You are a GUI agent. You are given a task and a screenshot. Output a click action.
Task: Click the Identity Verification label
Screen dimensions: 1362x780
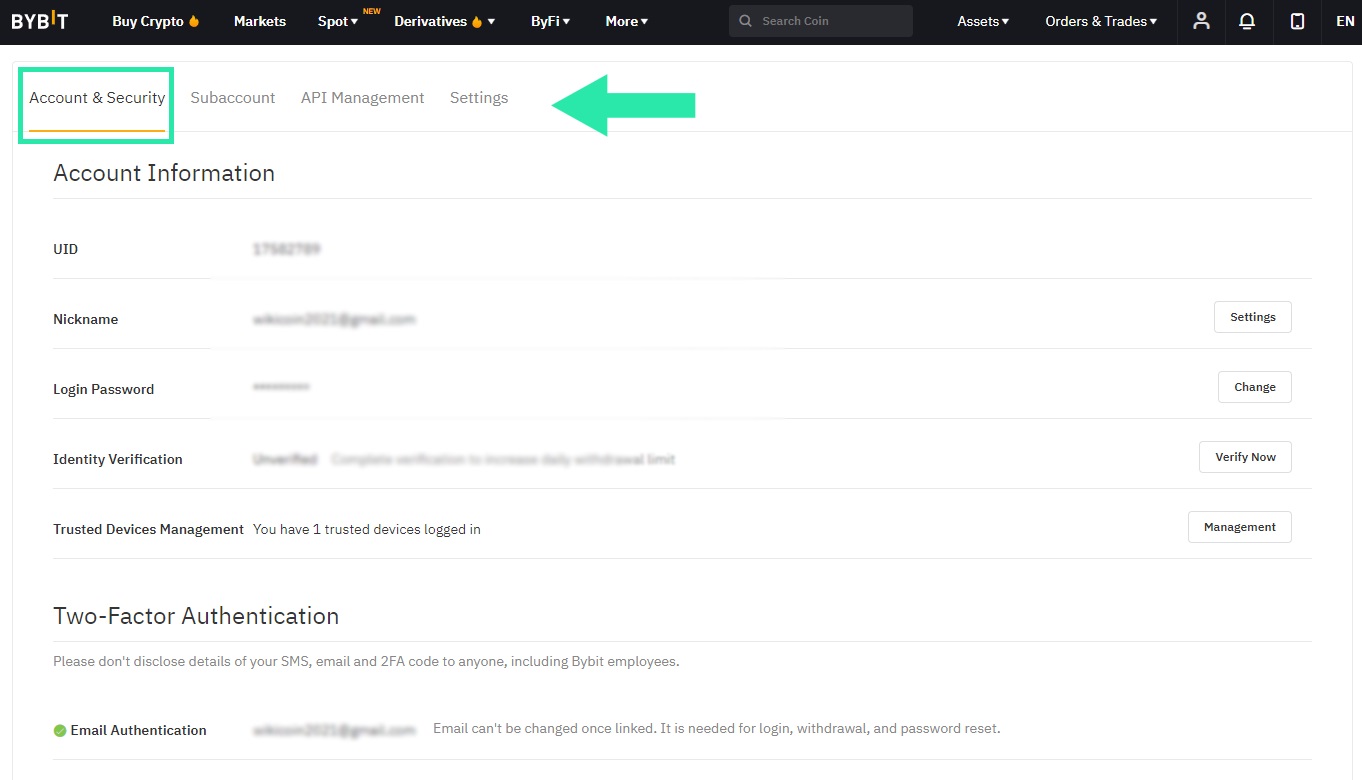[118, 459]
